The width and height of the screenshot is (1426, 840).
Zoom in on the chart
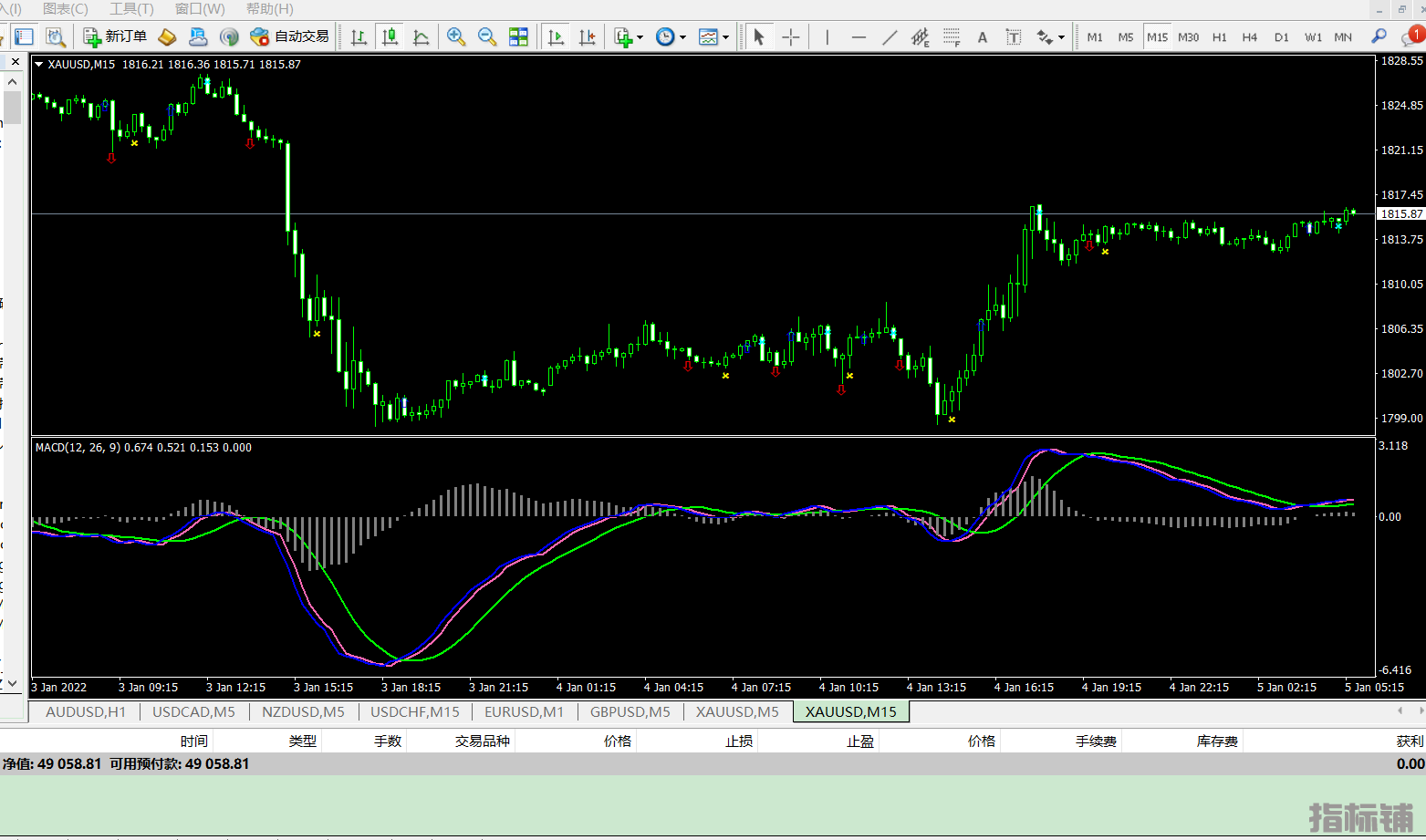[456, 36]
